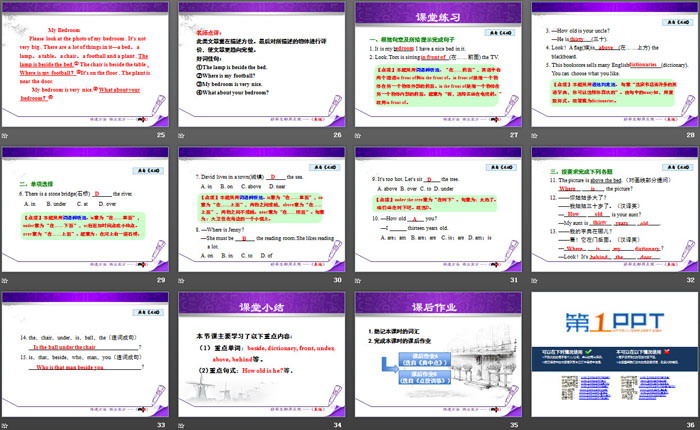Screen dimensions: 700x430
Task: Click slide number label '29'
Action: click(x=161, y=280)
